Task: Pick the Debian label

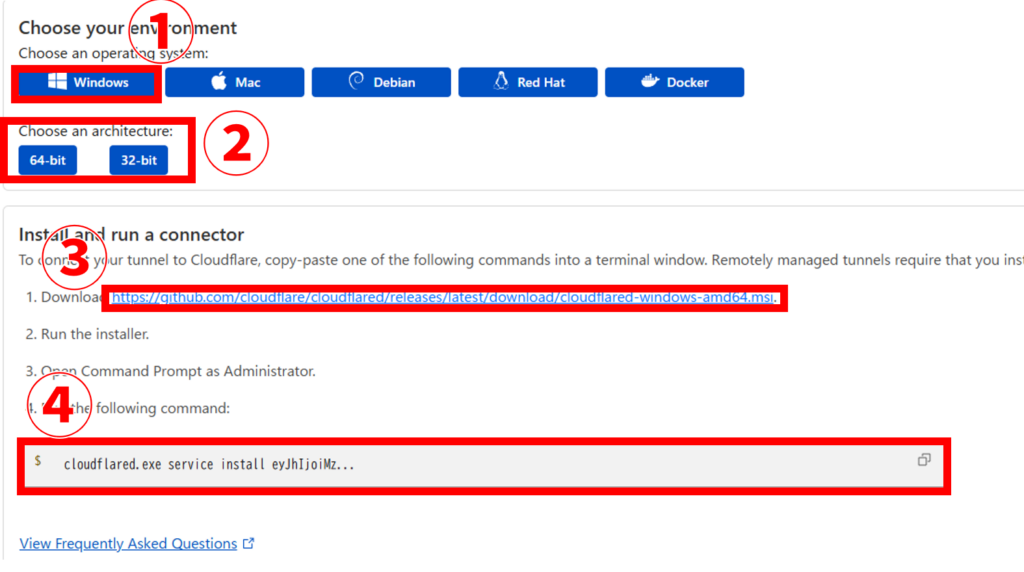Action: tap(394, 82)
